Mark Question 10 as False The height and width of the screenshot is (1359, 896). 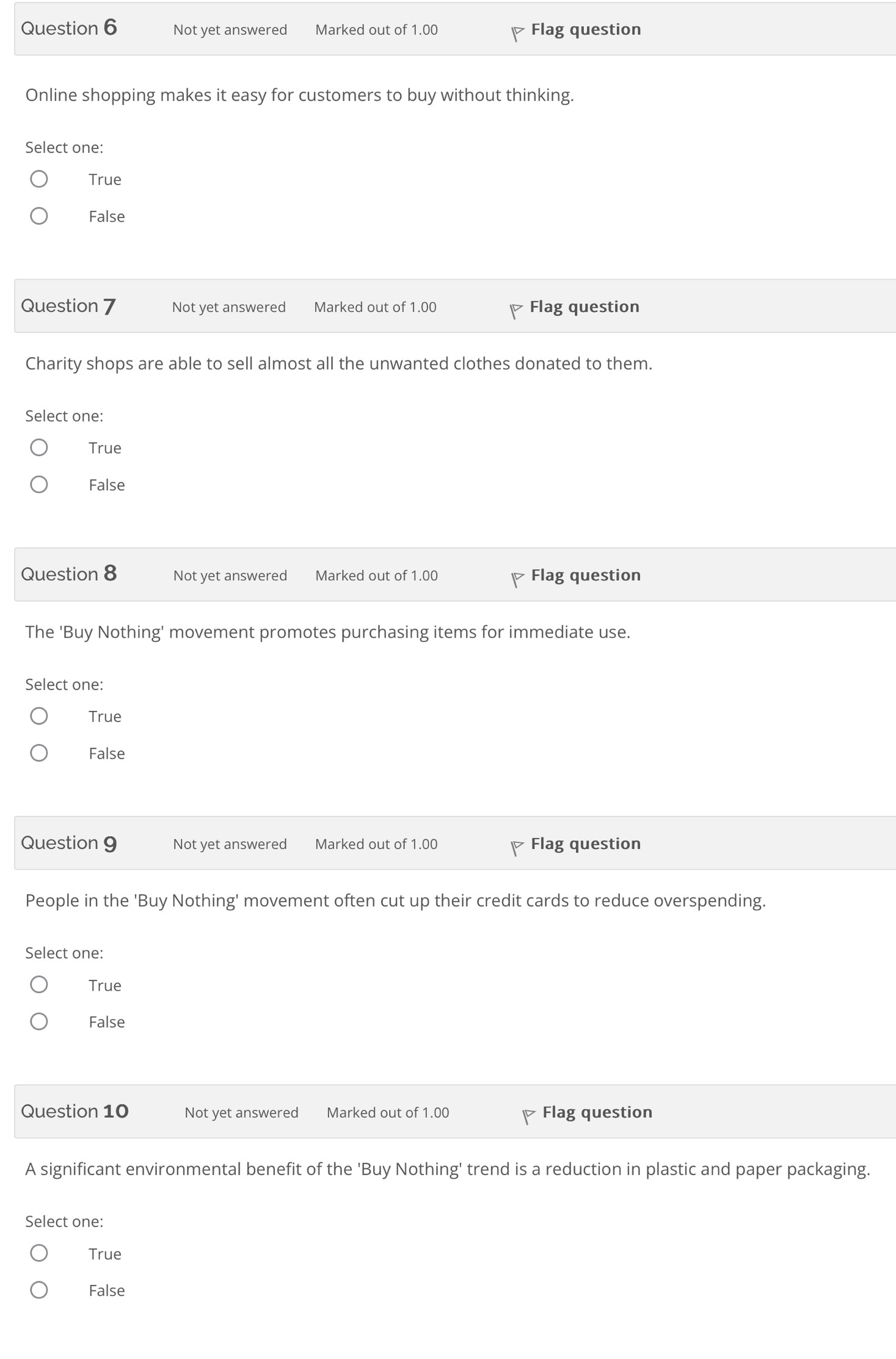[39, 1290]
